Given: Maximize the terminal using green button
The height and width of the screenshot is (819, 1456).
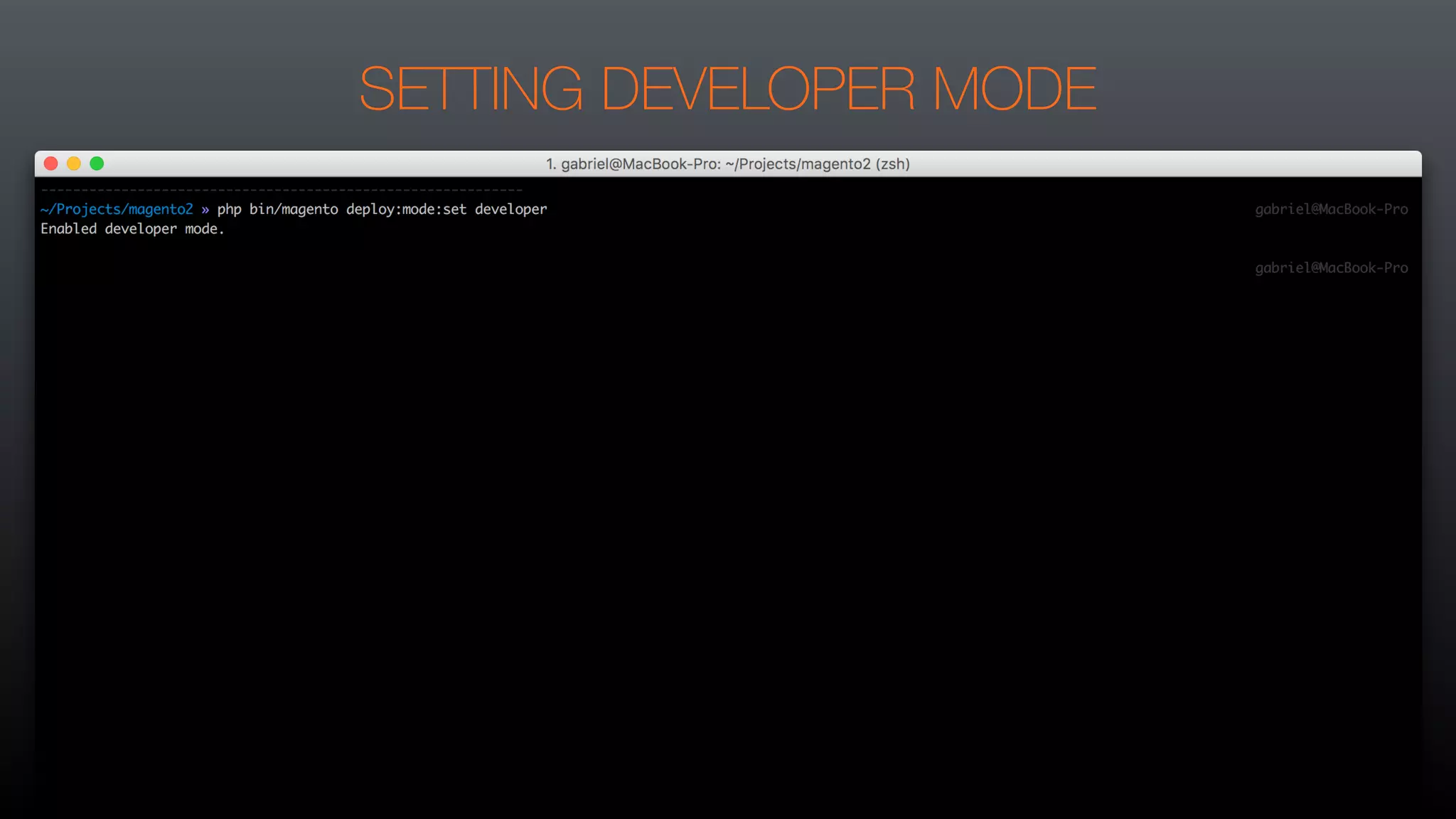Looking at the screenshot, I should tap(97, 164).
